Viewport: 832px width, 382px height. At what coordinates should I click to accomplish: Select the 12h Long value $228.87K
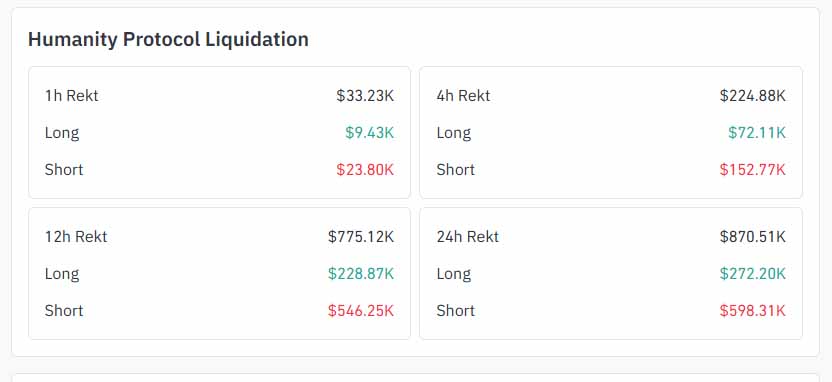pos(361,274)
